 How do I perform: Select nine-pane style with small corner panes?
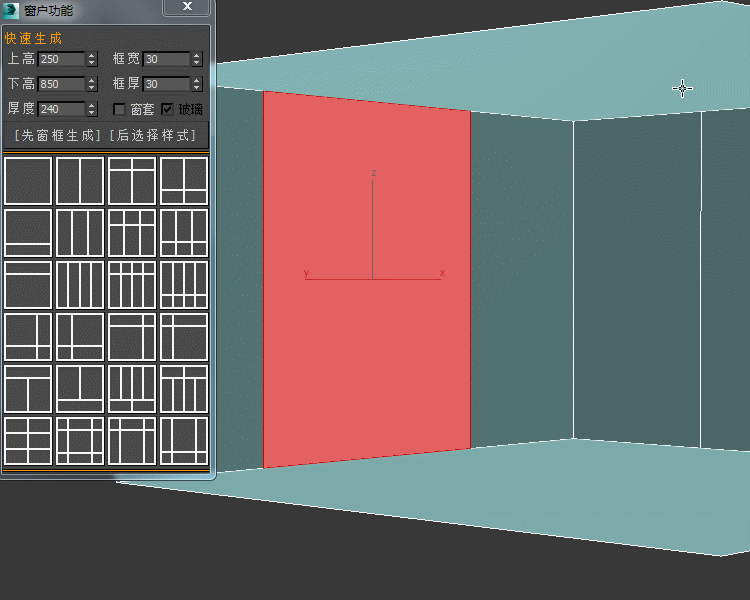80,441
